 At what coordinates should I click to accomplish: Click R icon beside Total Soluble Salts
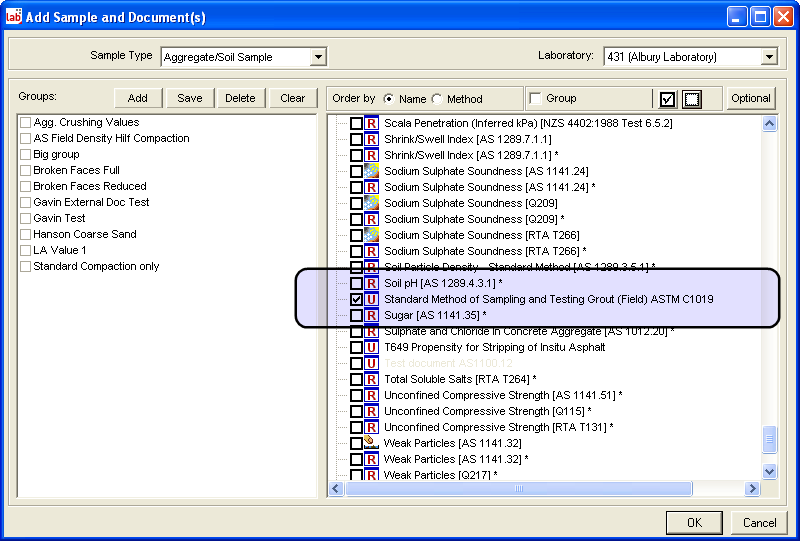371,379
